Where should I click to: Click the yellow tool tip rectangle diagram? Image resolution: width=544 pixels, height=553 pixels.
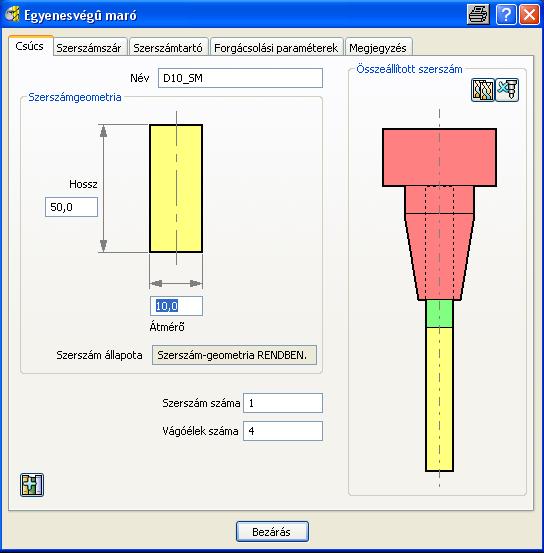tap(176, 188)
